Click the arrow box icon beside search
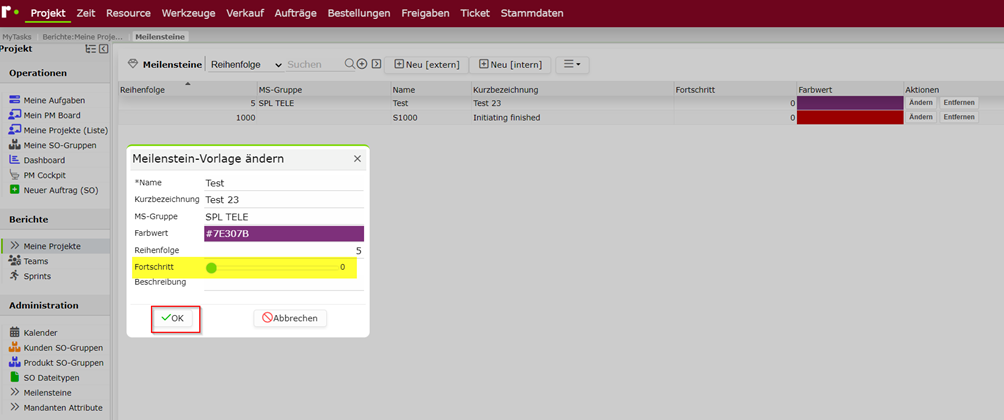The height and width of the screenshot is (420, 1004). click(x=376, y=64)
